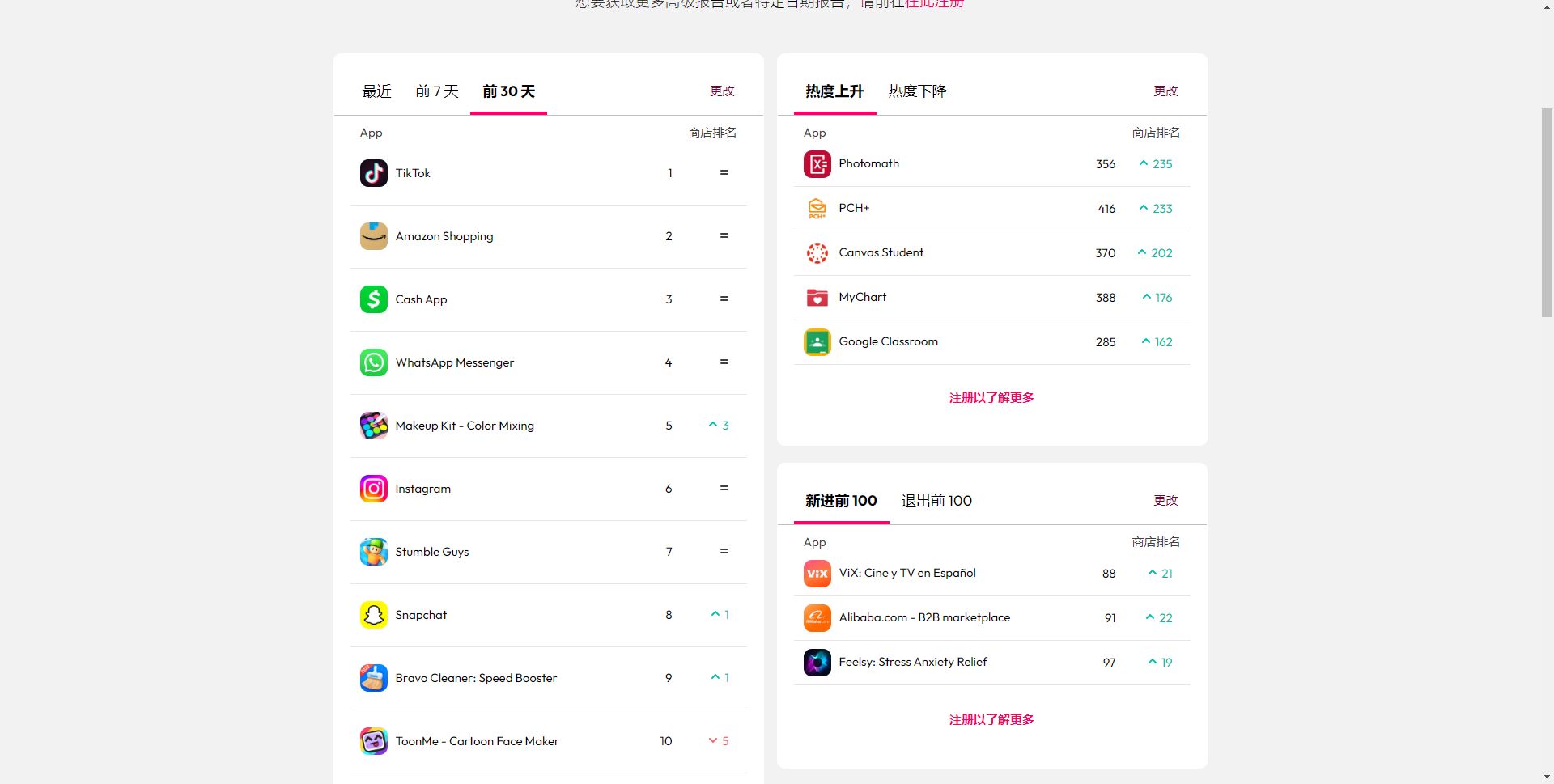Viewport: 1554px width, 784px height.
Task: Switch to the 热度下降 tab
Action: [x=917, y=91]
